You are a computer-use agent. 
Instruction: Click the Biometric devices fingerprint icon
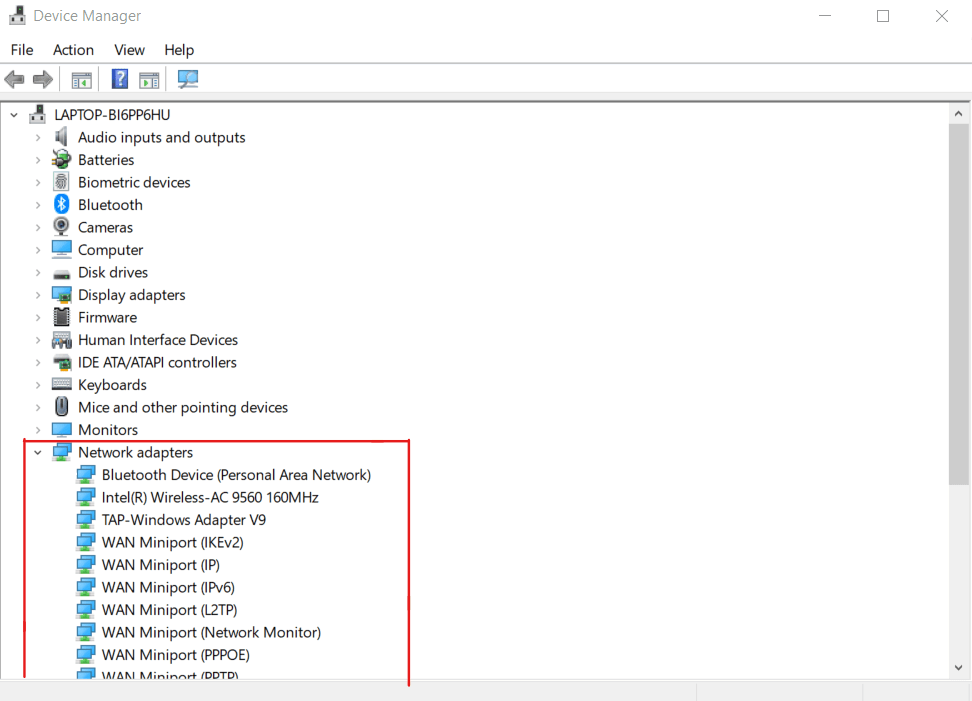click(x=62, y=182)
